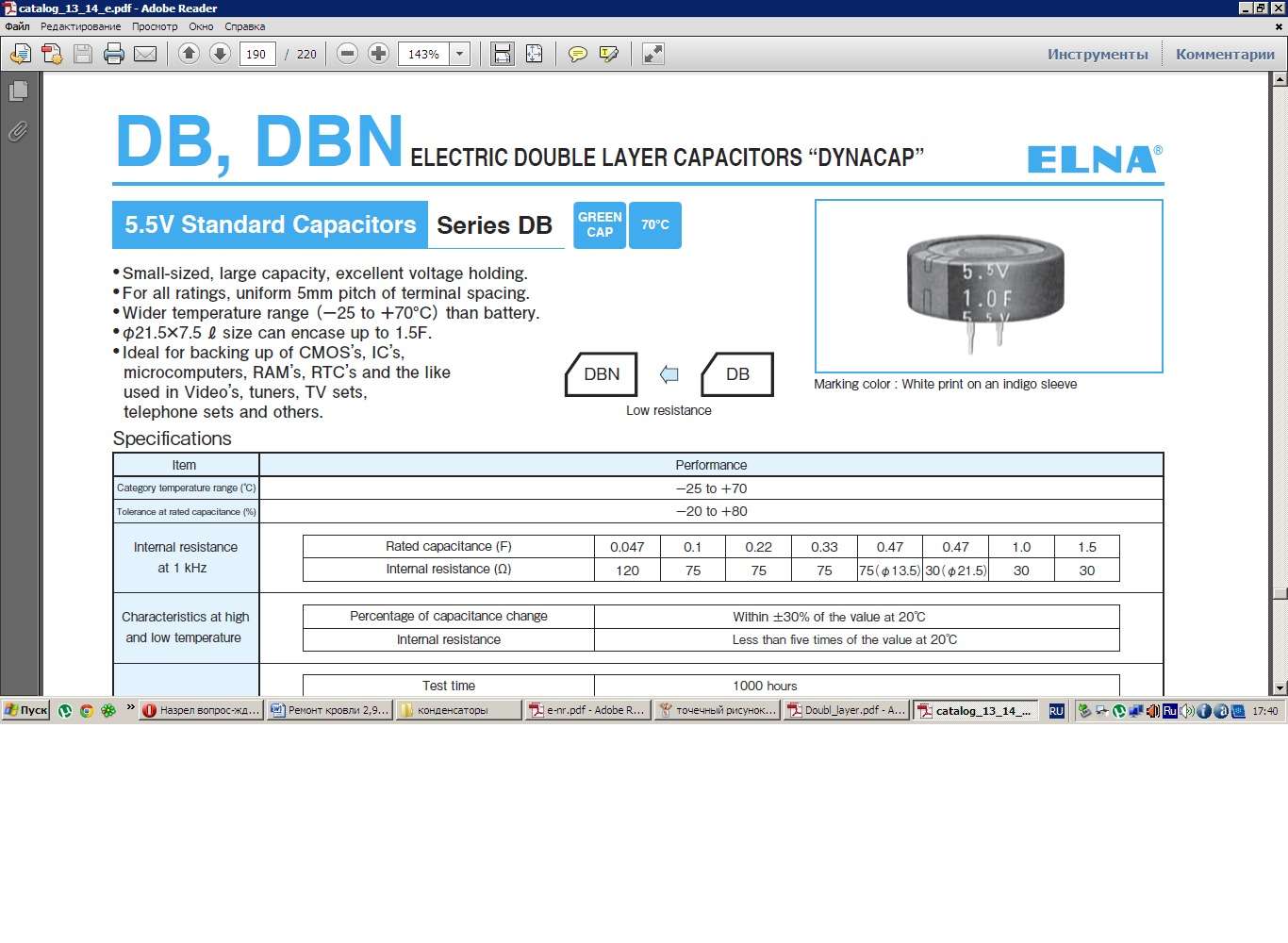1288x943 pixels.
Task: Show page thumbnails panel icon
Action: coord(18,91)
